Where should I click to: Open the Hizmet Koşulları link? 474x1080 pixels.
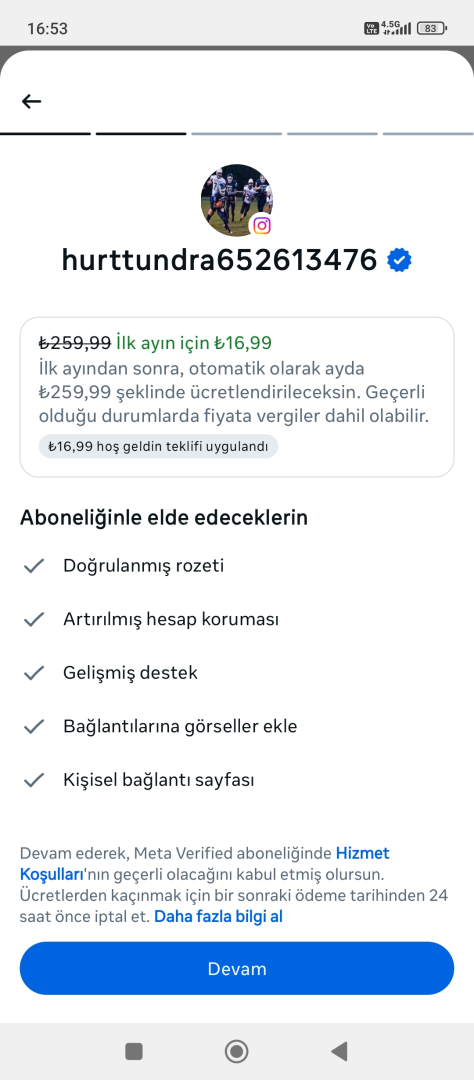pos(205,864)
